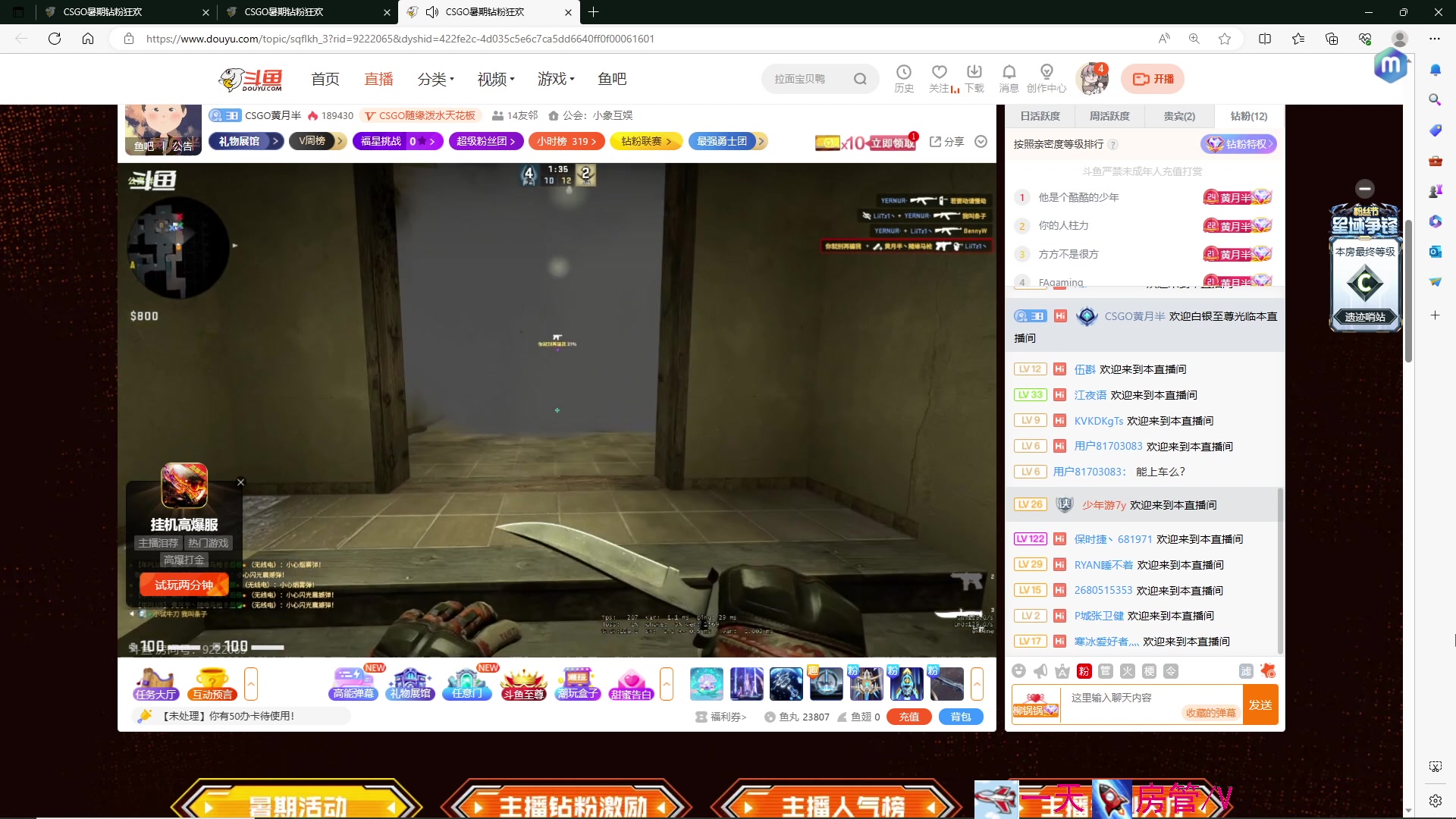Image resolution: width=1456 pixels, height=819 pixels.
Task: Expand the activity icons up arrow beside 互动预言
Action: click(251, 684)
